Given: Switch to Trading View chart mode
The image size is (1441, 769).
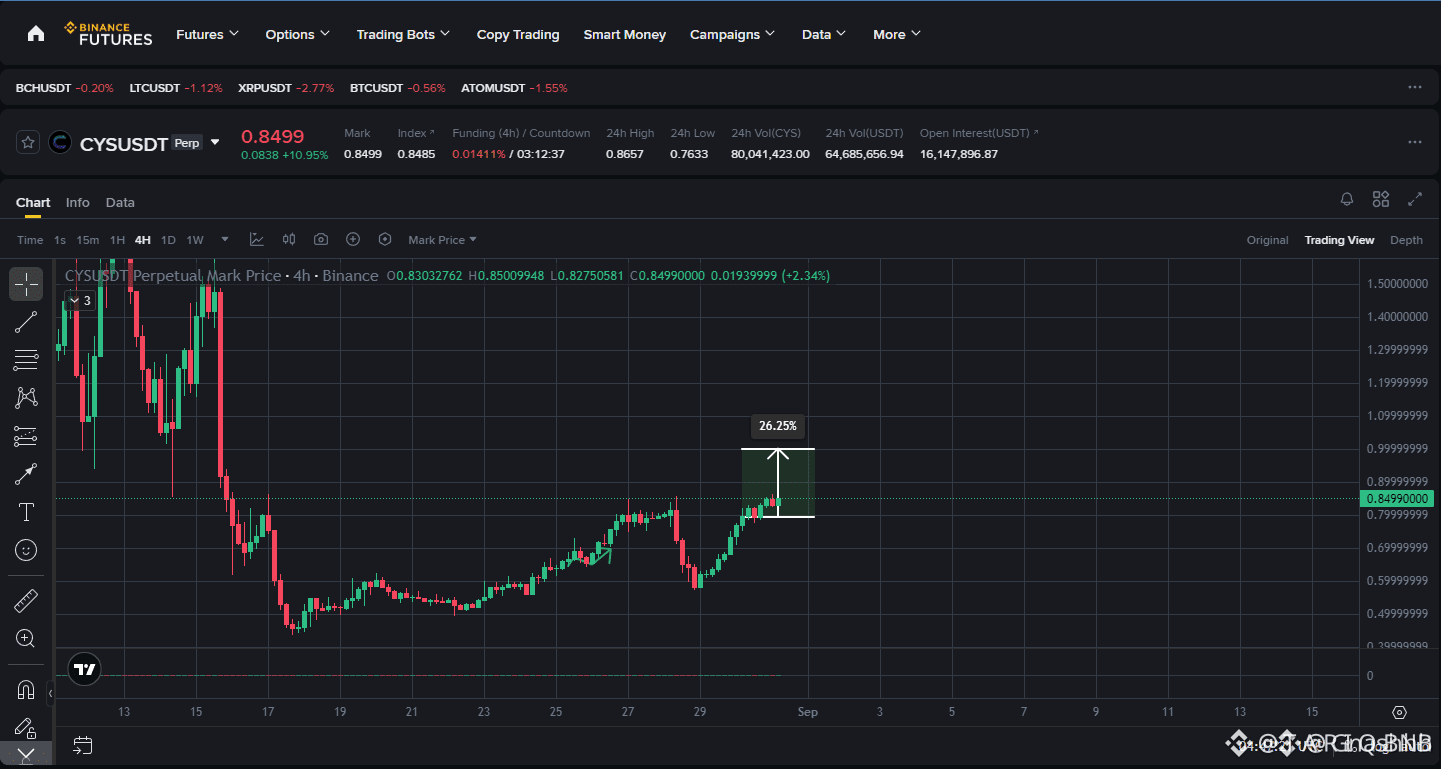Looking at the screenshot, I should 1339,240.
